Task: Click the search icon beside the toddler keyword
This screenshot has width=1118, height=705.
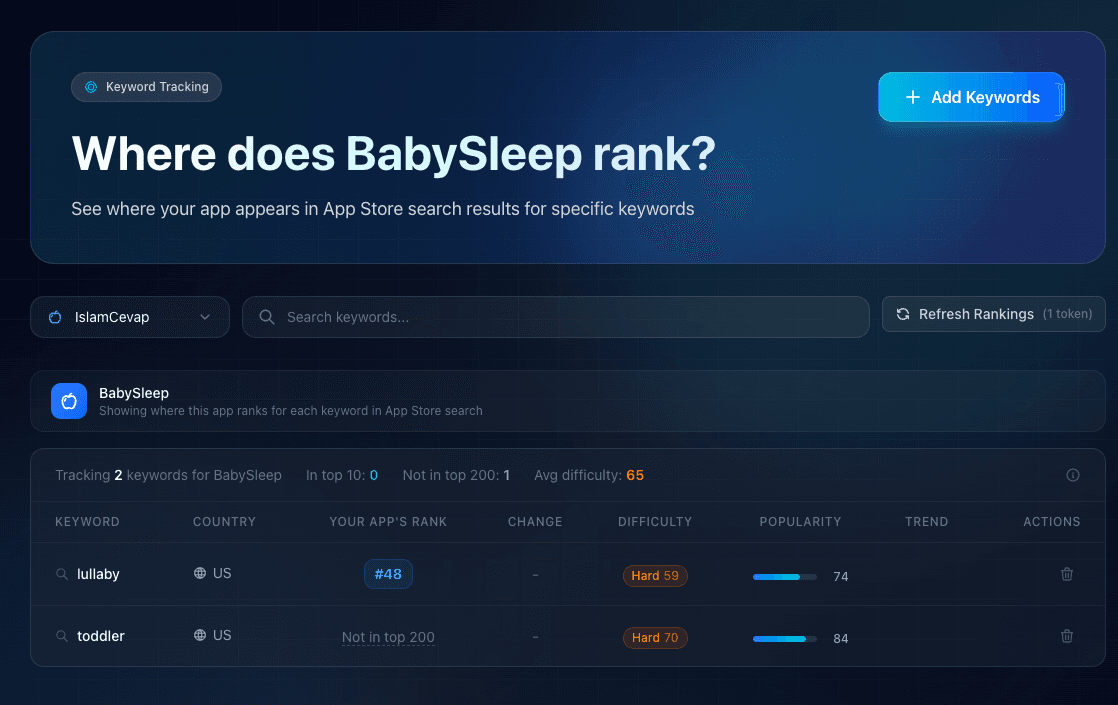Action: (x=60, y=636)
